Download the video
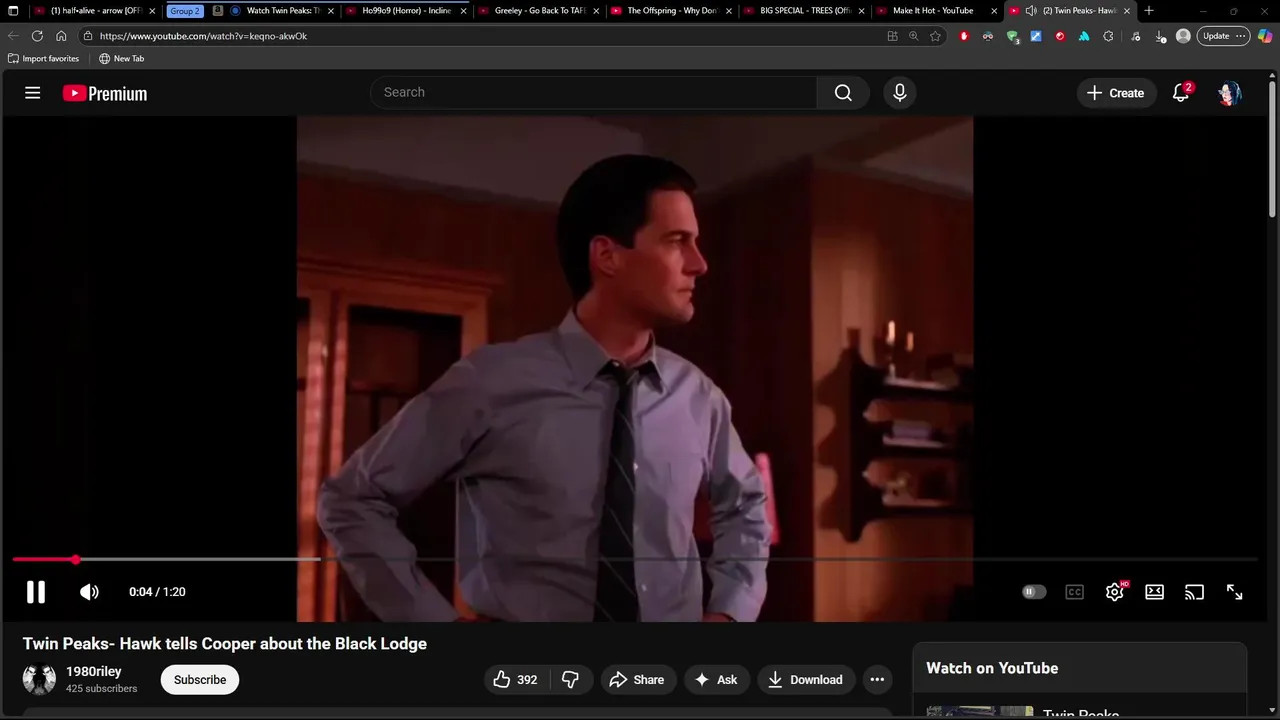1280x720 pixels. tap(806, 680)
